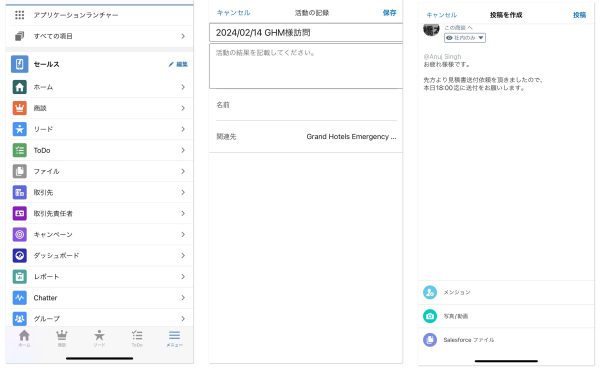
Task: Select the レポート clipboard icon
Action: 20,276
